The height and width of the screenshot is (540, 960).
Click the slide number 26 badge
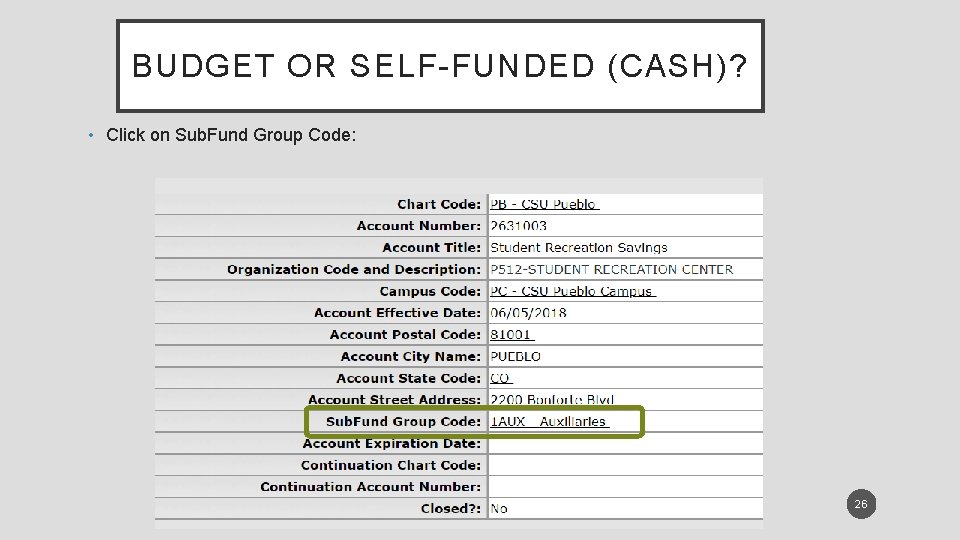pos(860,505)
